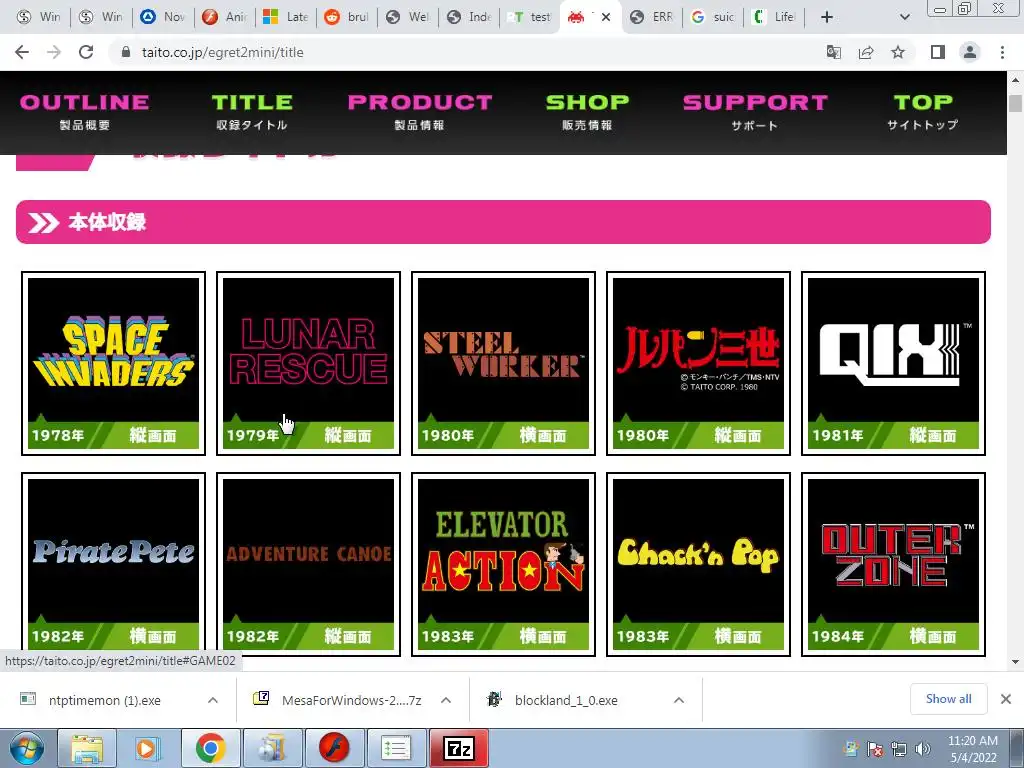Open the Chrome three-dot menu
This screenshot has height=768, width=1024.
pos(1002,52)
